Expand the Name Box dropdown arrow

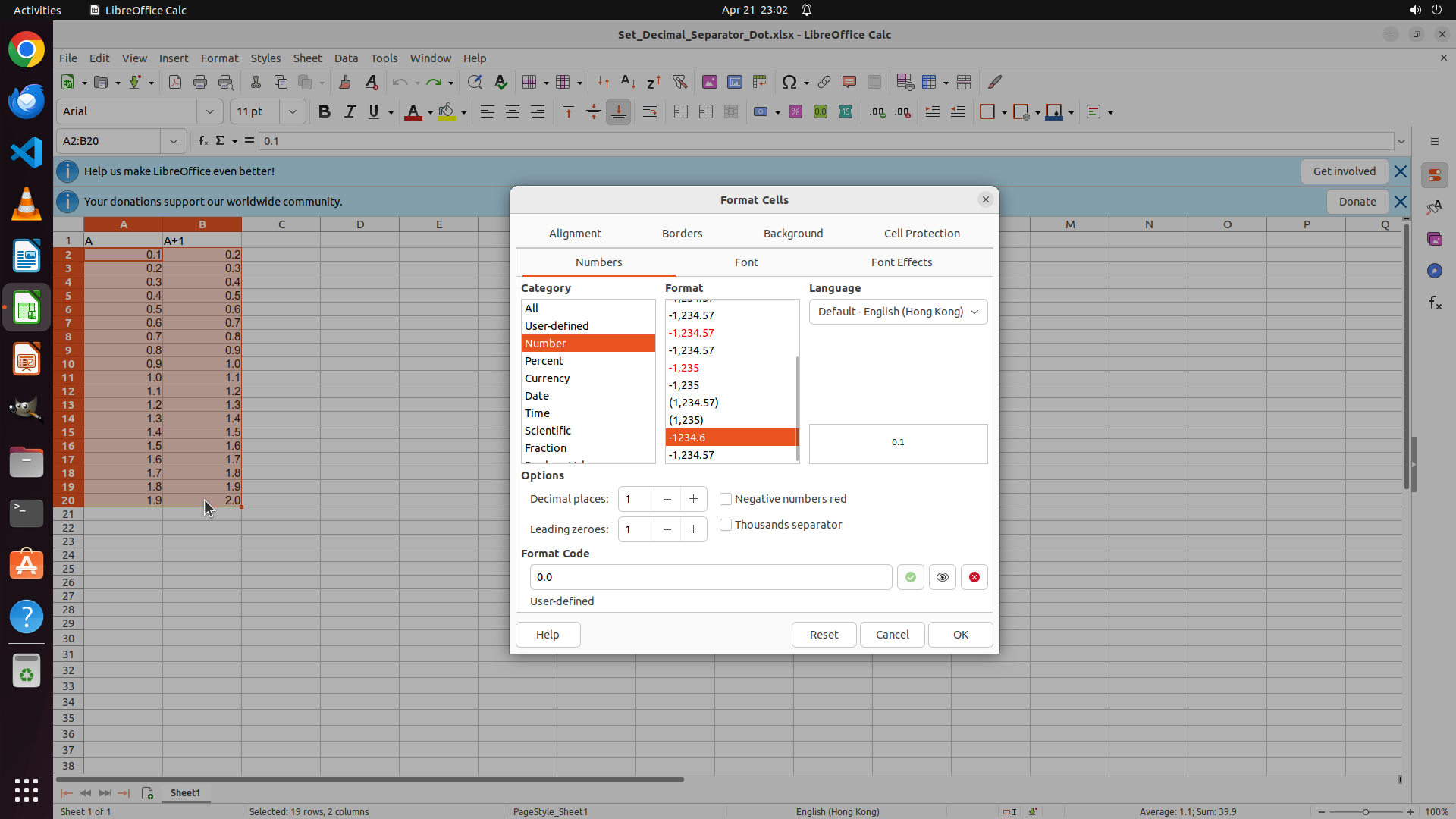click(x=173, y=141)
